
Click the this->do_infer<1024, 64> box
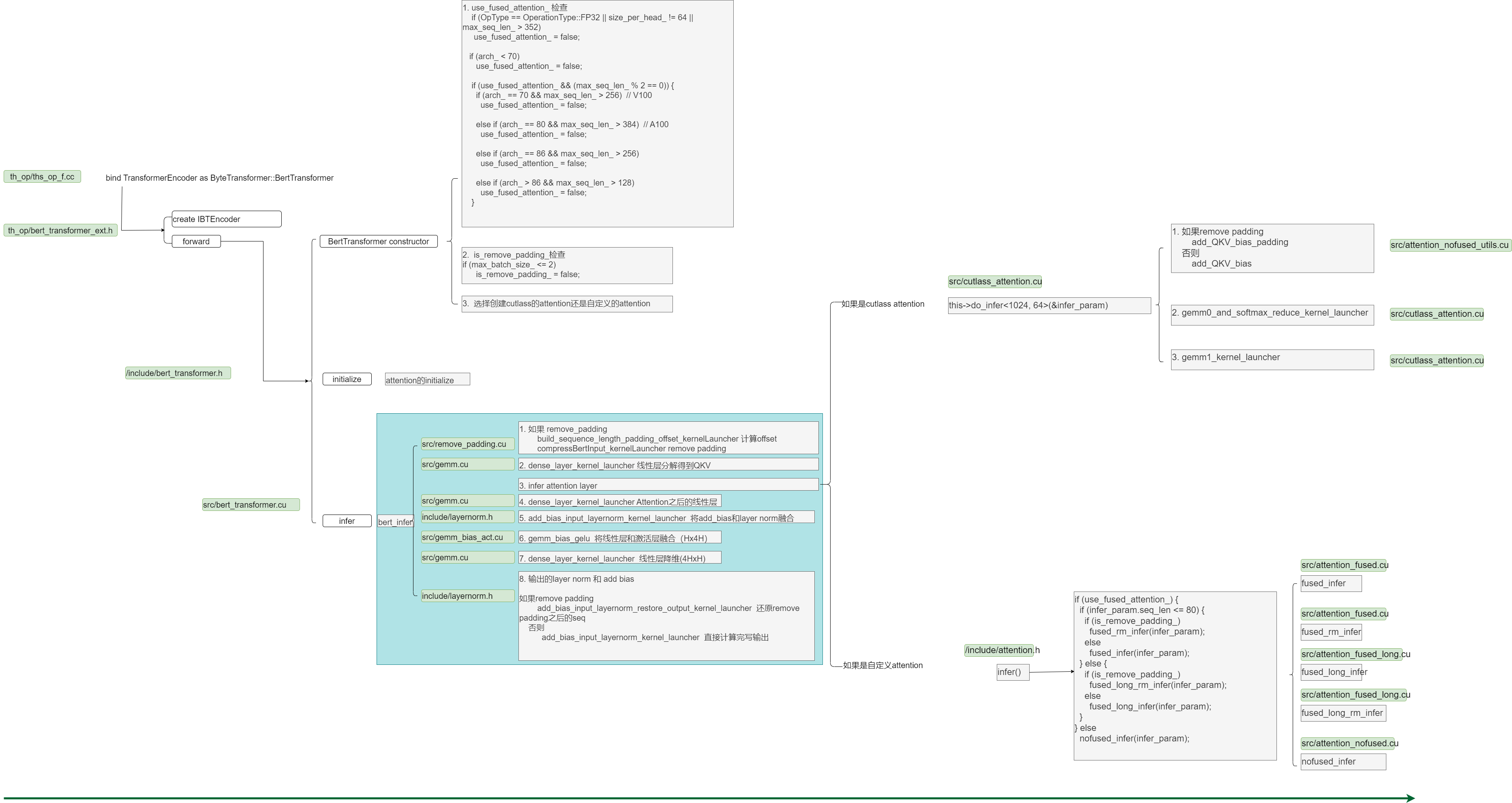tap(1049, 305)
